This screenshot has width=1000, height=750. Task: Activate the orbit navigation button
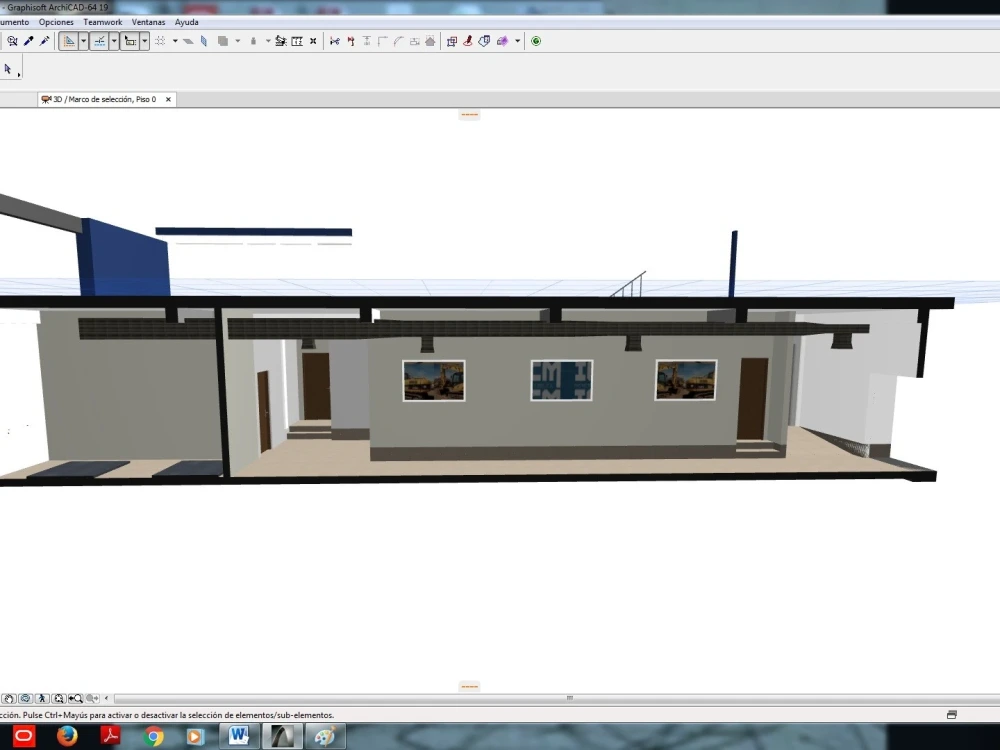pyautogui.click(x=26, y=698)
